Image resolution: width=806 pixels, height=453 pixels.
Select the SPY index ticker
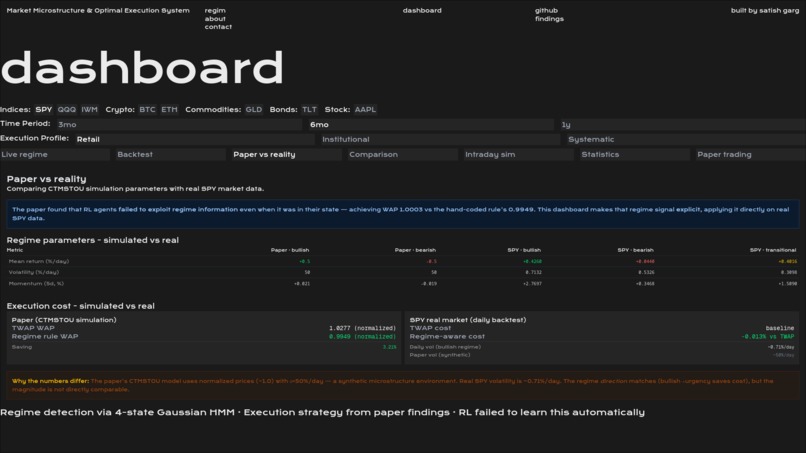(x=44, y=110)
